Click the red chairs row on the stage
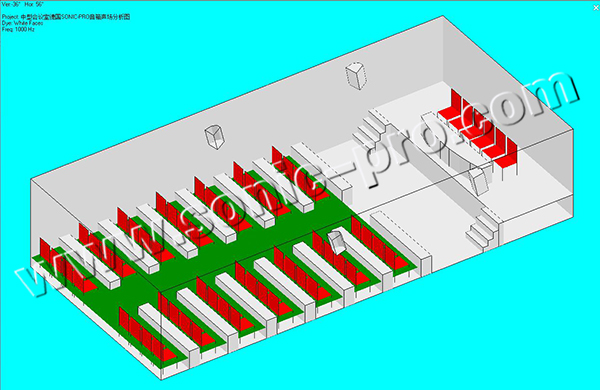The width and height of the screenshot is (600, 390). 478,130
